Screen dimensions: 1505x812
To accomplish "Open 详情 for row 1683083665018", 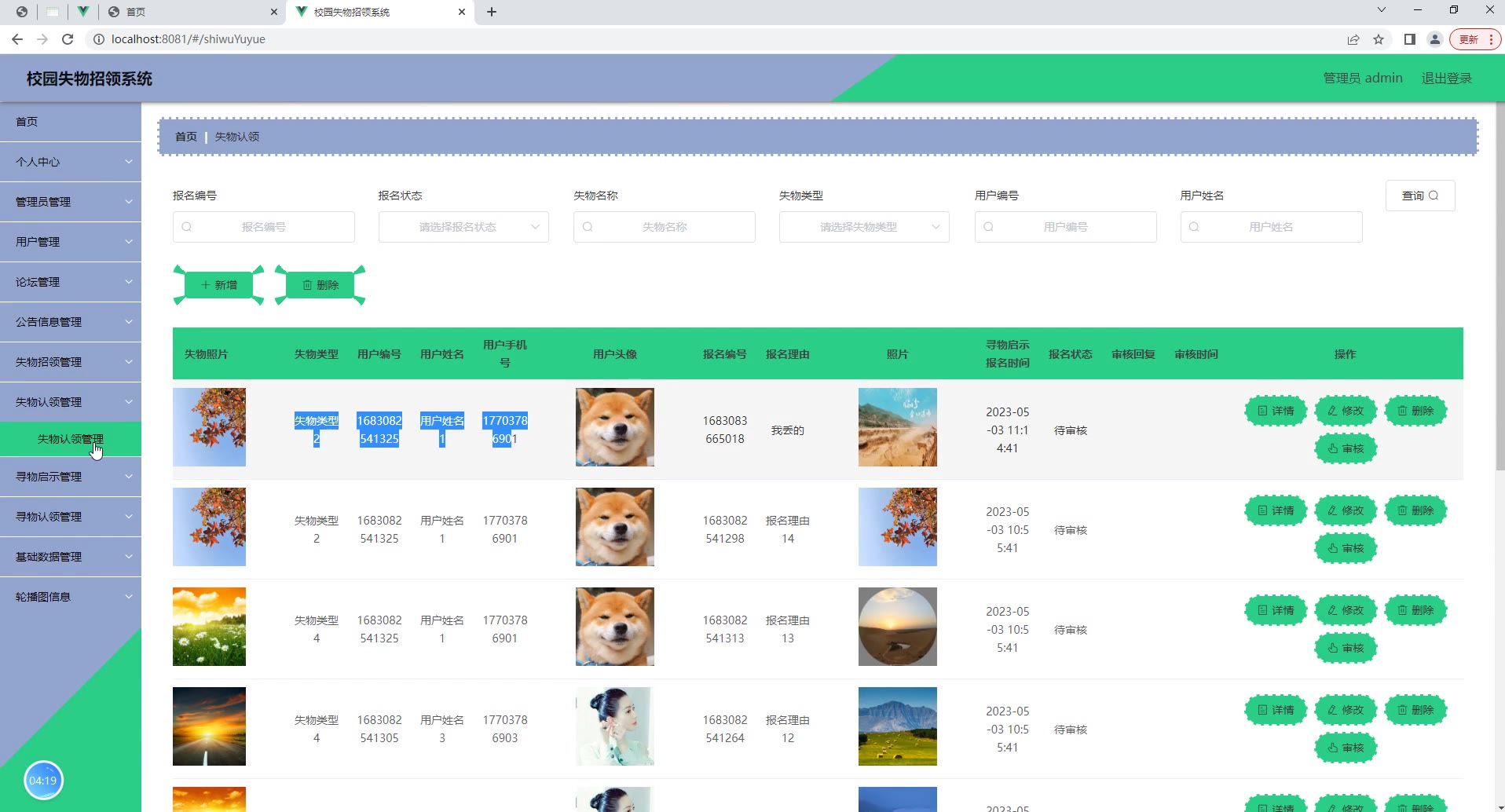I will (1276, 411).
